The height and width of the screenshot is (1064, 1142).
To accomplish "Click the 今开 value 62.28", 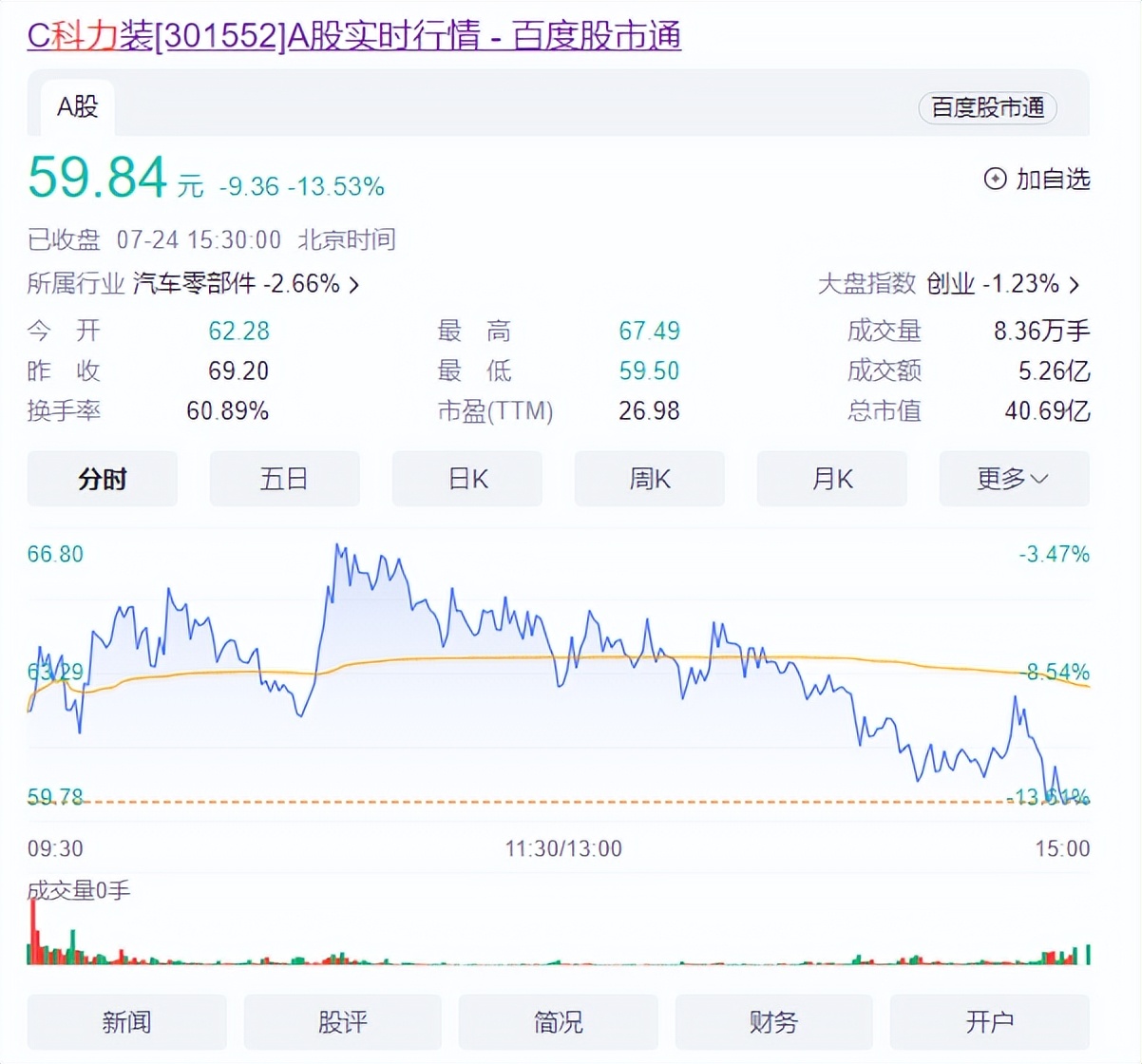I will point(239,331).
